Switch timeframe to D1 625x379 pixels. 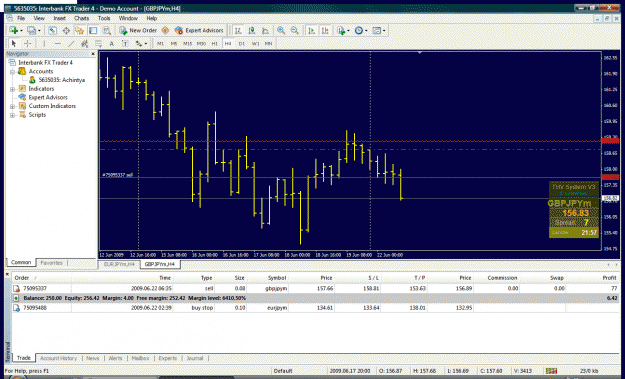(242, 43)
